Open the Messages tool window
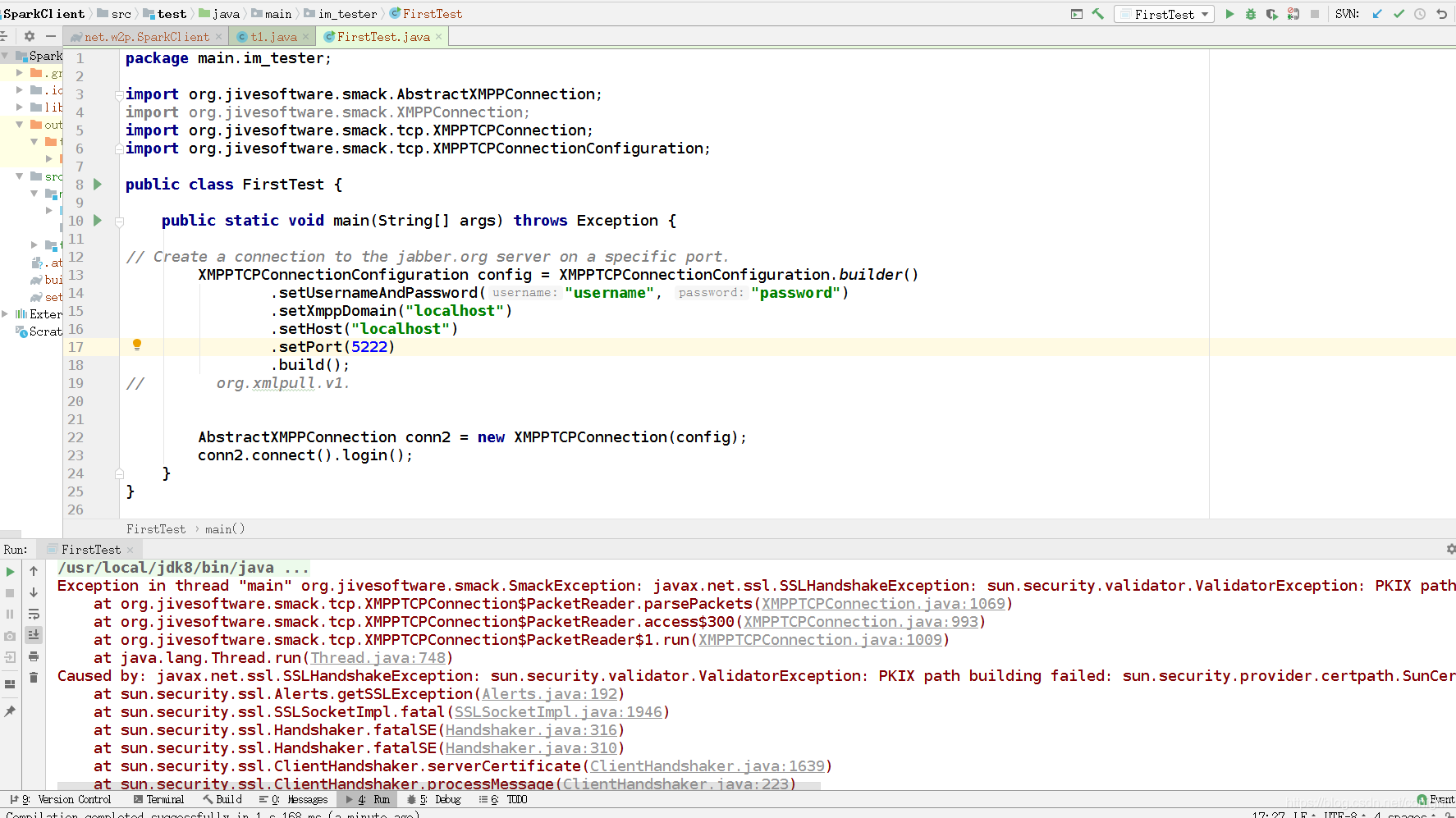1456x818 pixels. click(293, 799)
